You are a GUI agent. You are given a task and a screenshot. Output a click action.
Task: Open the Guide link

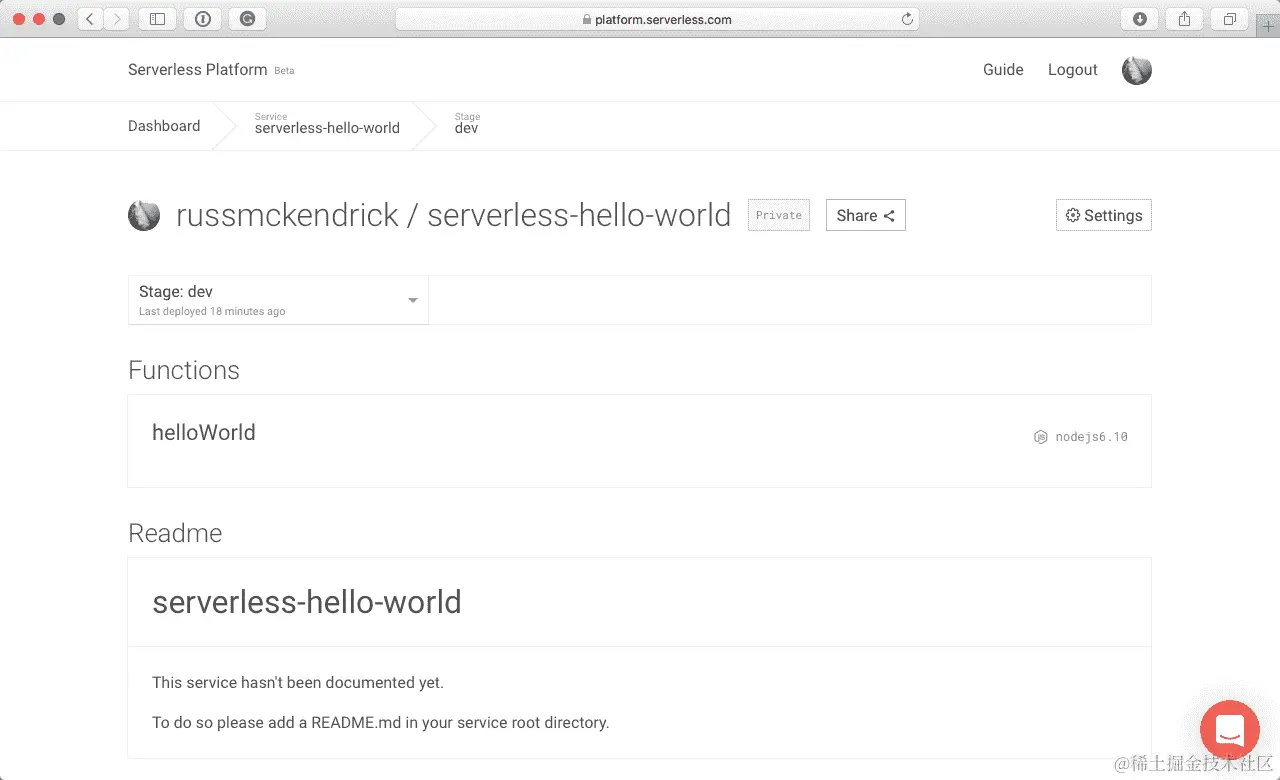pyautogui.click(x=1003, y=70)
